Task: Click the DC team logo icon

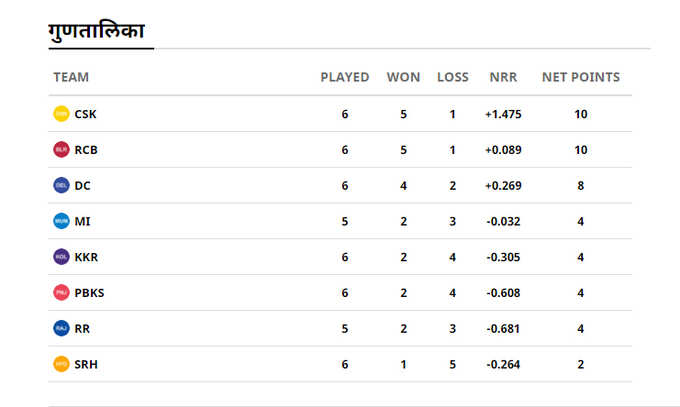Action: coord(61,185)
